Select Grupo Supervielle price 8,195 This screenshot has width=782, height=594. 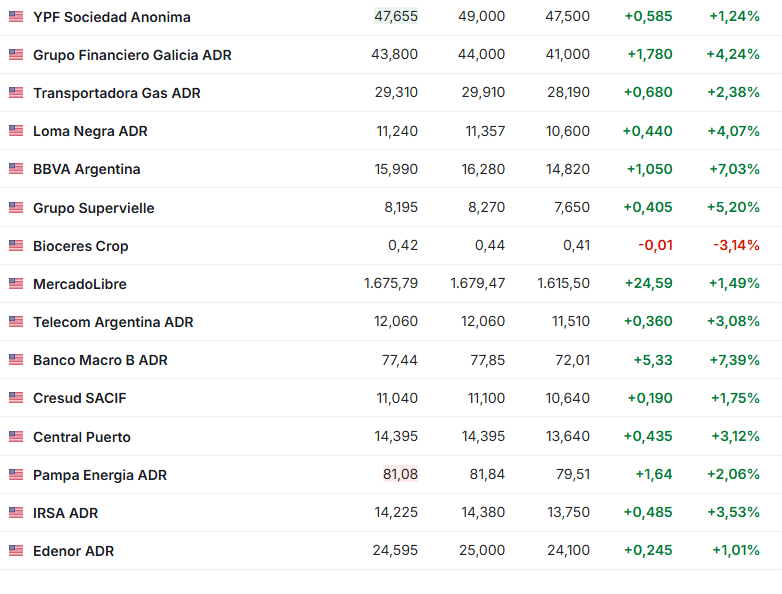(401, 207)
